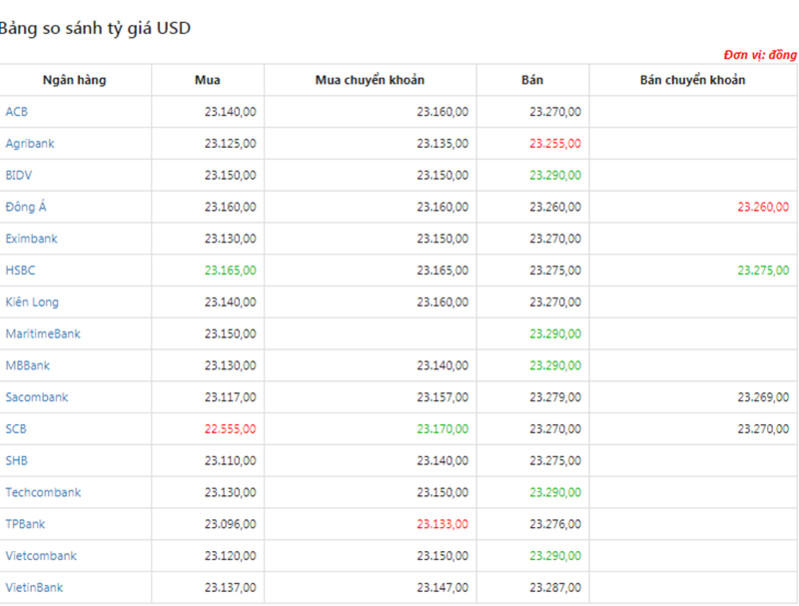Select Vietcombank Mua value 23.120,00

pyautogui.click(x=230, y=556)
